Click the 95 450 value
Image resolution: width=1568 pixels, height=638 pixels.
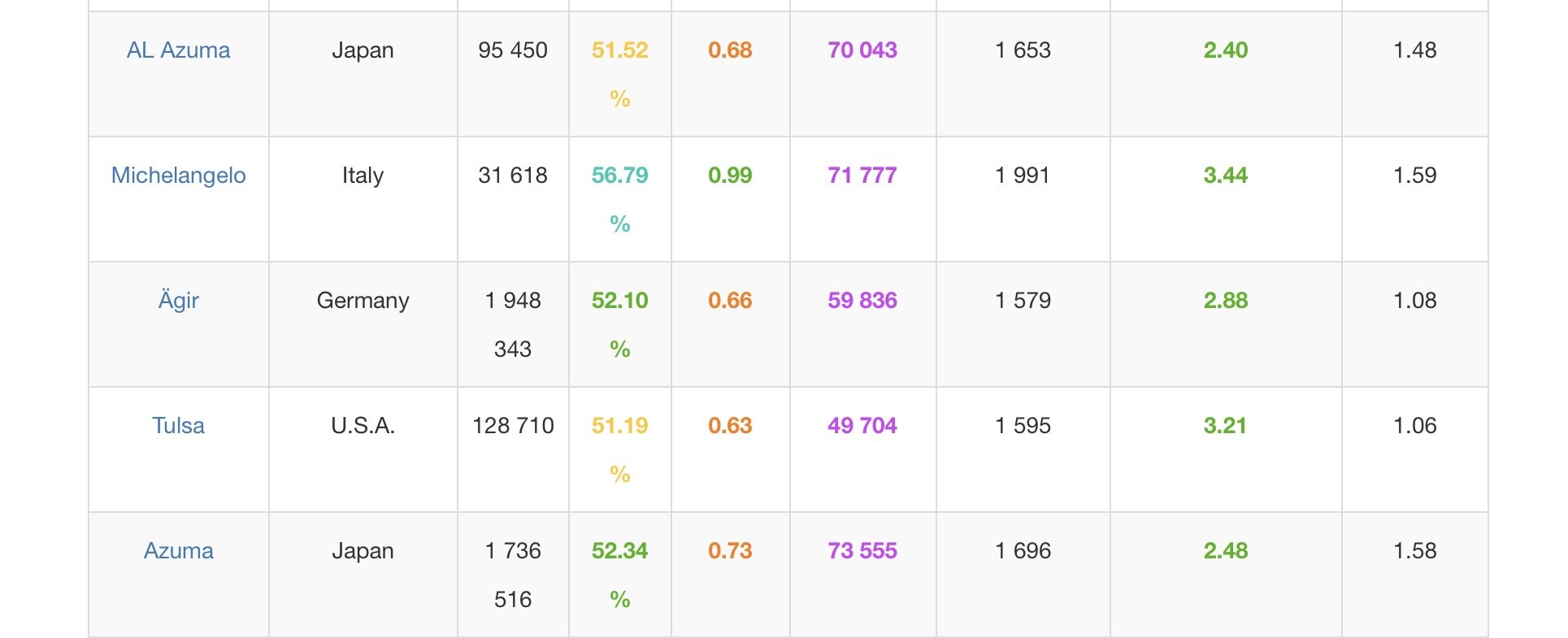pos(512,50)
